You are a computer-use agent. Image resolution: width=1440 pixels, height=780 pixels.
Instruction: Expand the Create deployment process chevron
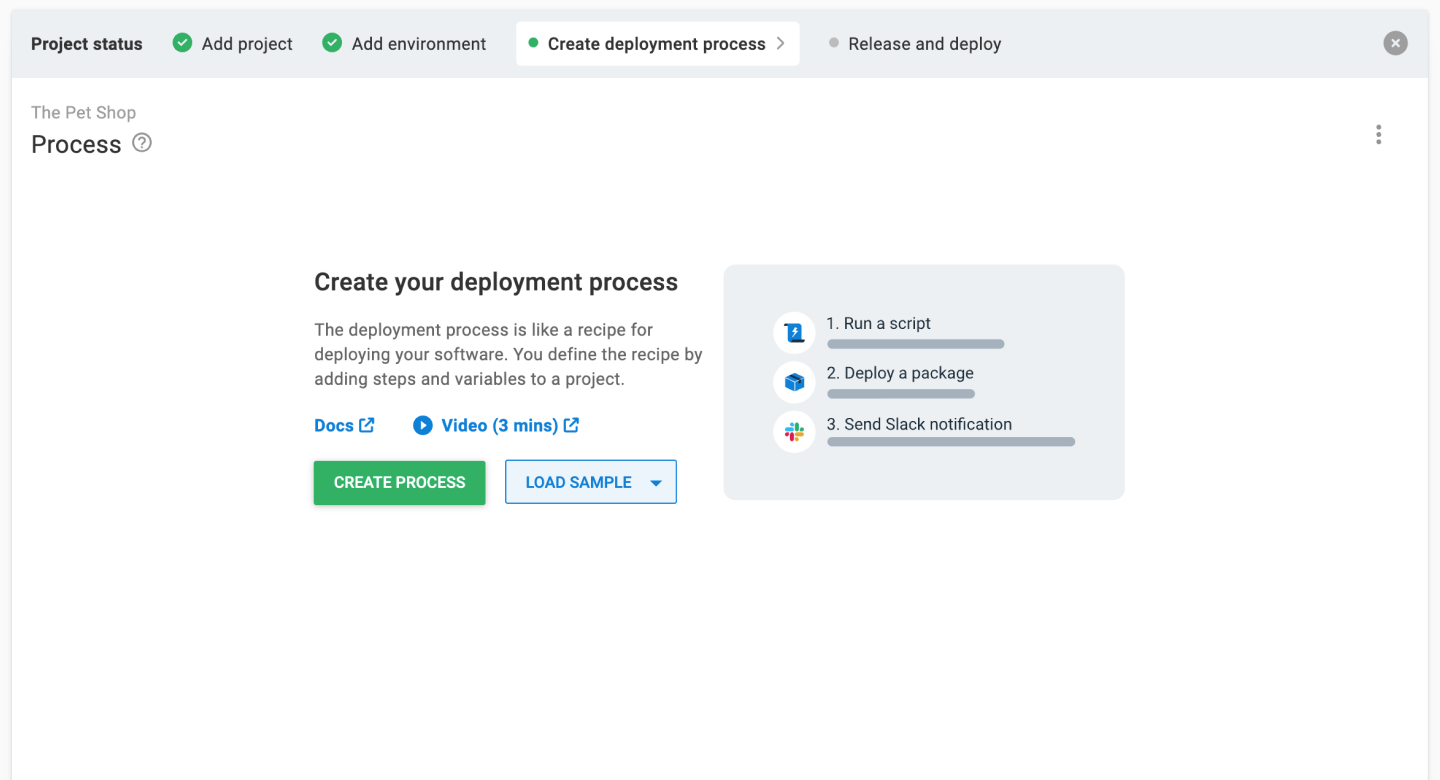pos(779,43)
